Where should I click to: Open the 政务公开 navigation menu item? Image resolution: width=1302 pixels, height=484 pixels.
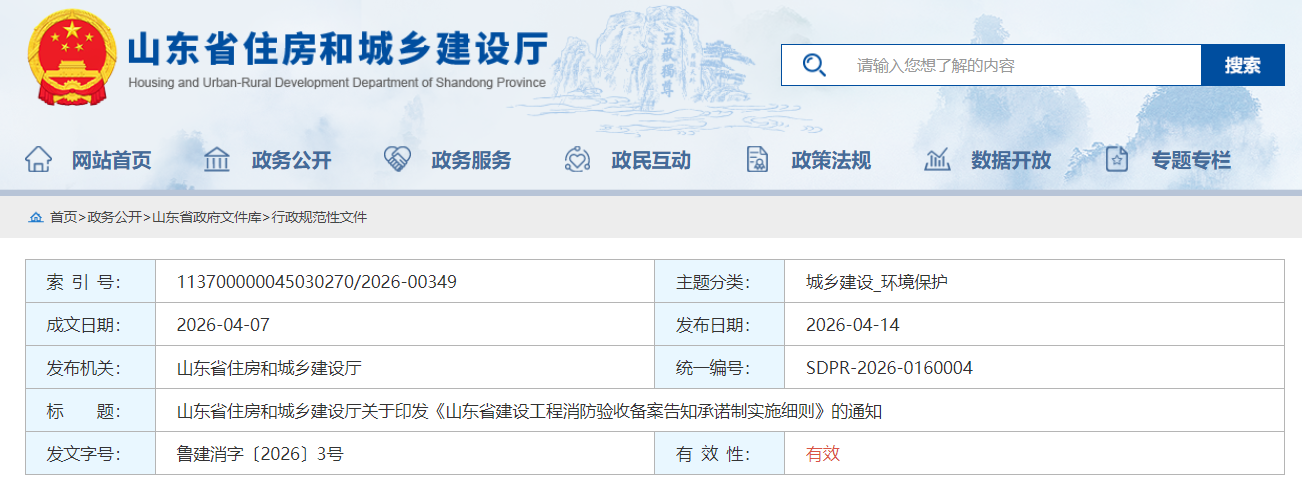click(291, 160)
